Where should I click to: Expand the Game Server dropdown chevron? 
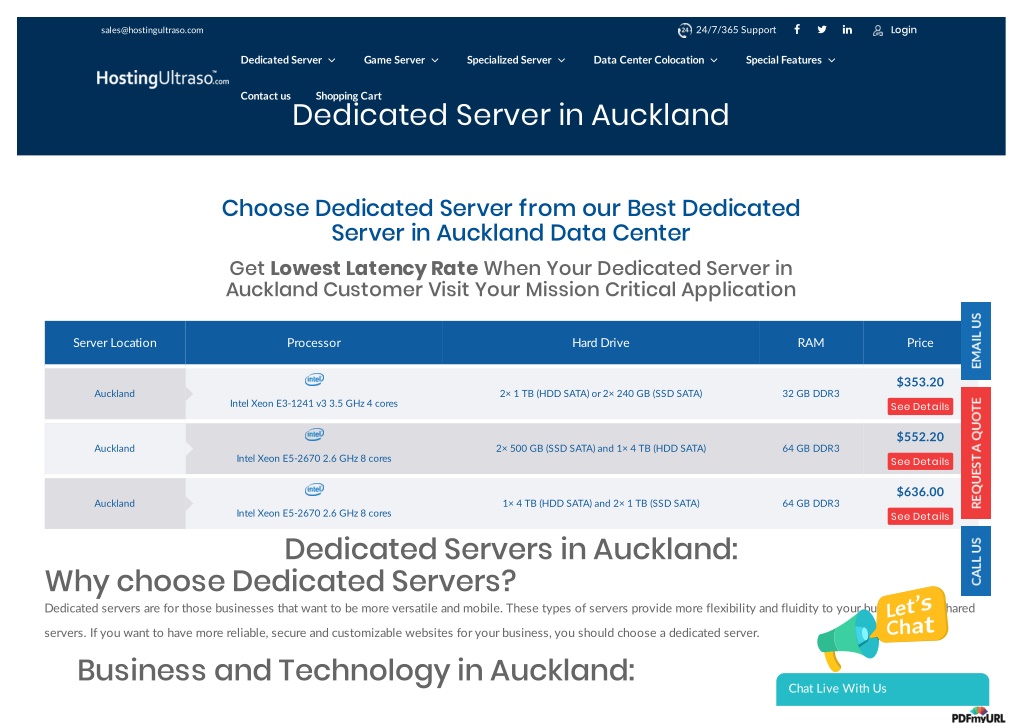click(435, 60)
